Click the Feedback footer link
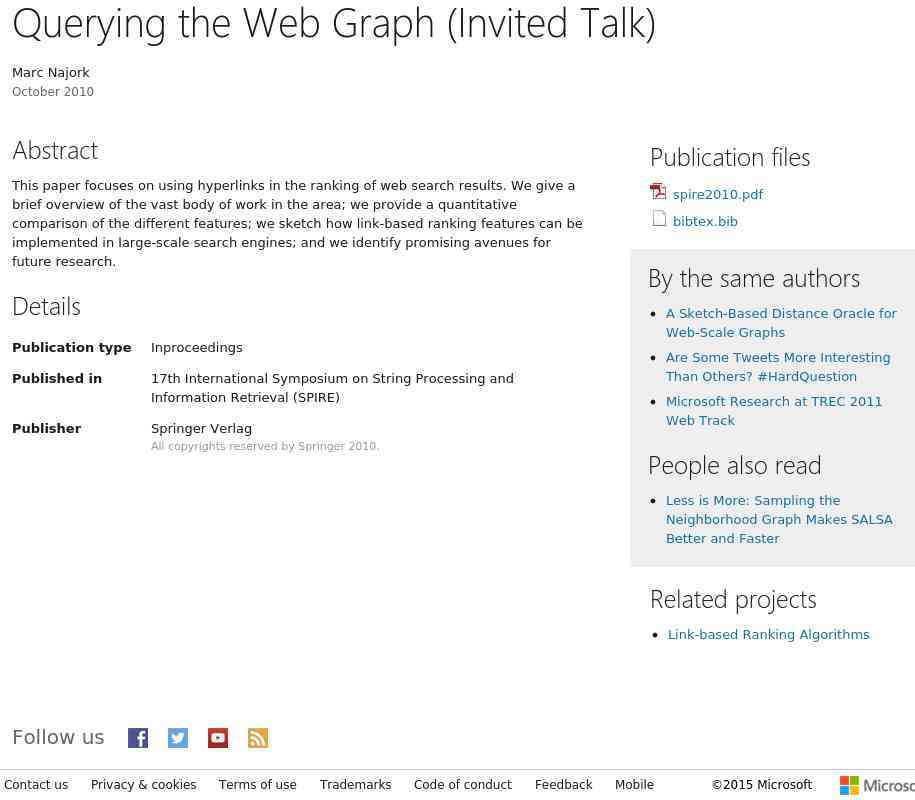This screenshot has height=800, width=915. pyautogui.click(x=564, y=785)
